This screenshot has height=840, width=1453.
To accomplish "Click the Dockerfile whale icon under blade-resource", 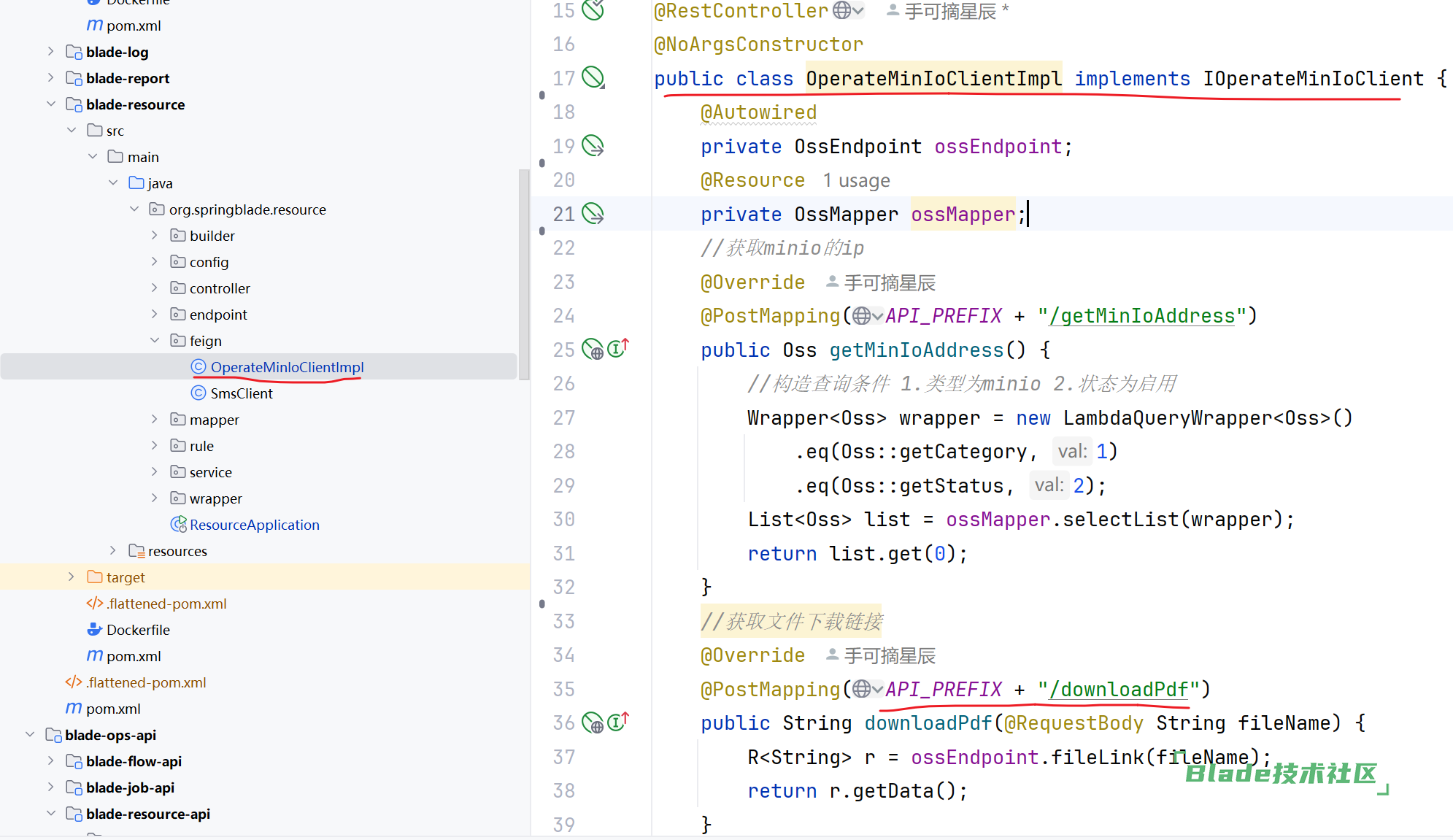I will click(x=94, y=629).
